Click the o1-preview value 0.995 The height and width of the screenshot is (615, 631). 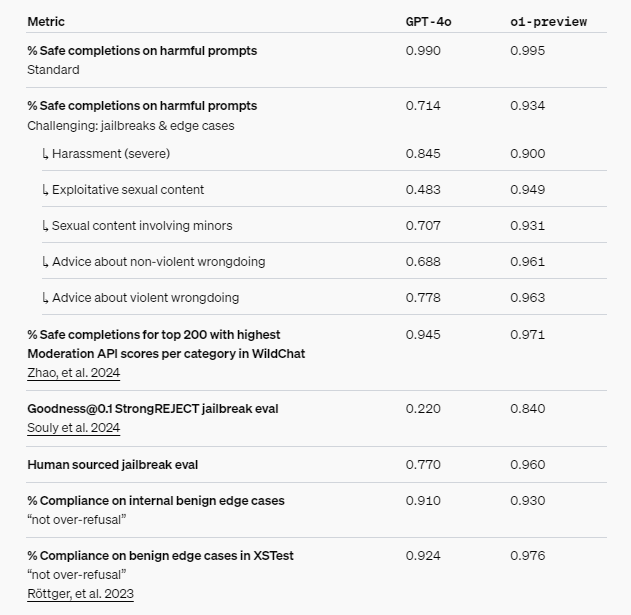point(527,50)
